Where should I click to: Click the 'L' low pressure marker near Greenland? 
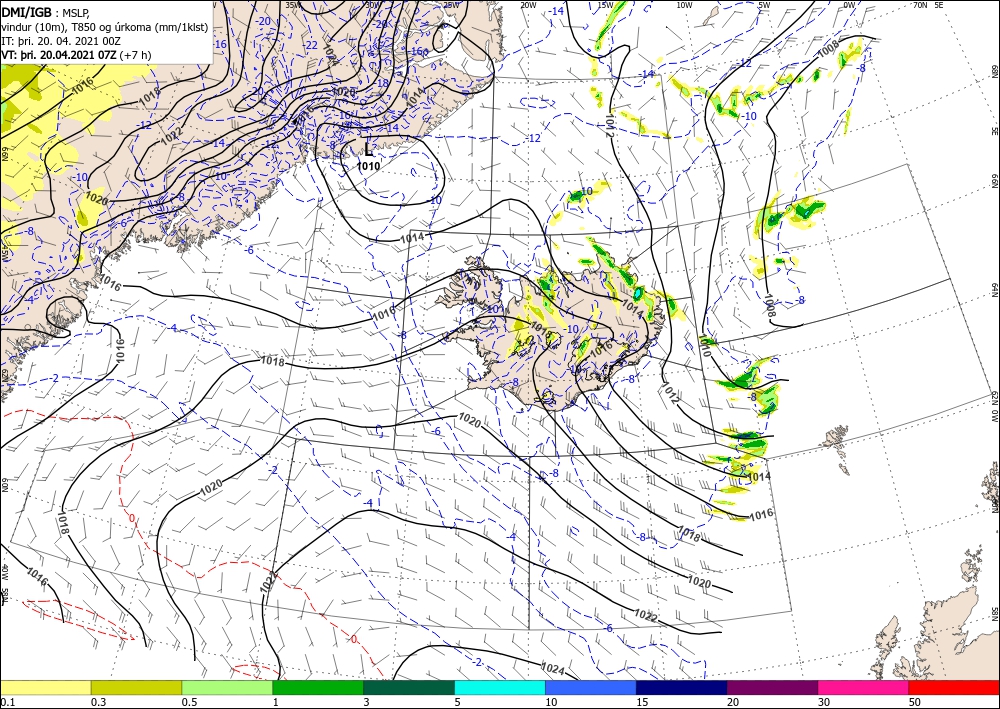(369, 149)
